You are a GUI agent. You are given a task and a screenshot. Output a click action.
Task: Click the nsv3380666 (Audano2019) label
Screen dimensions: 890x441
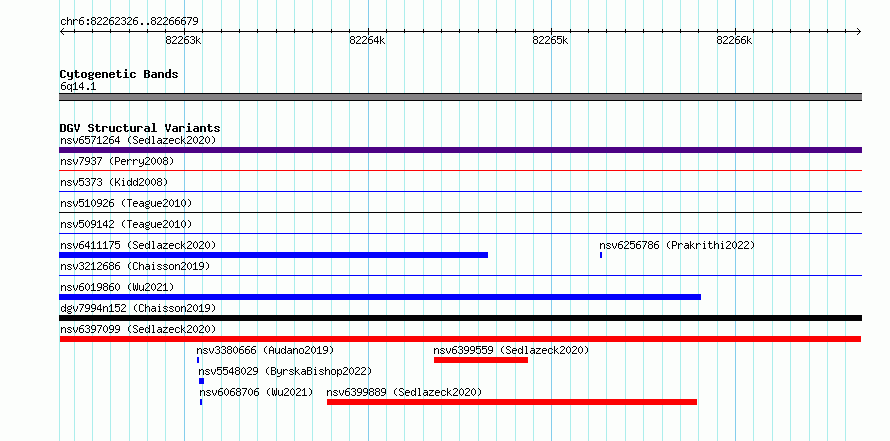point(265,350)
